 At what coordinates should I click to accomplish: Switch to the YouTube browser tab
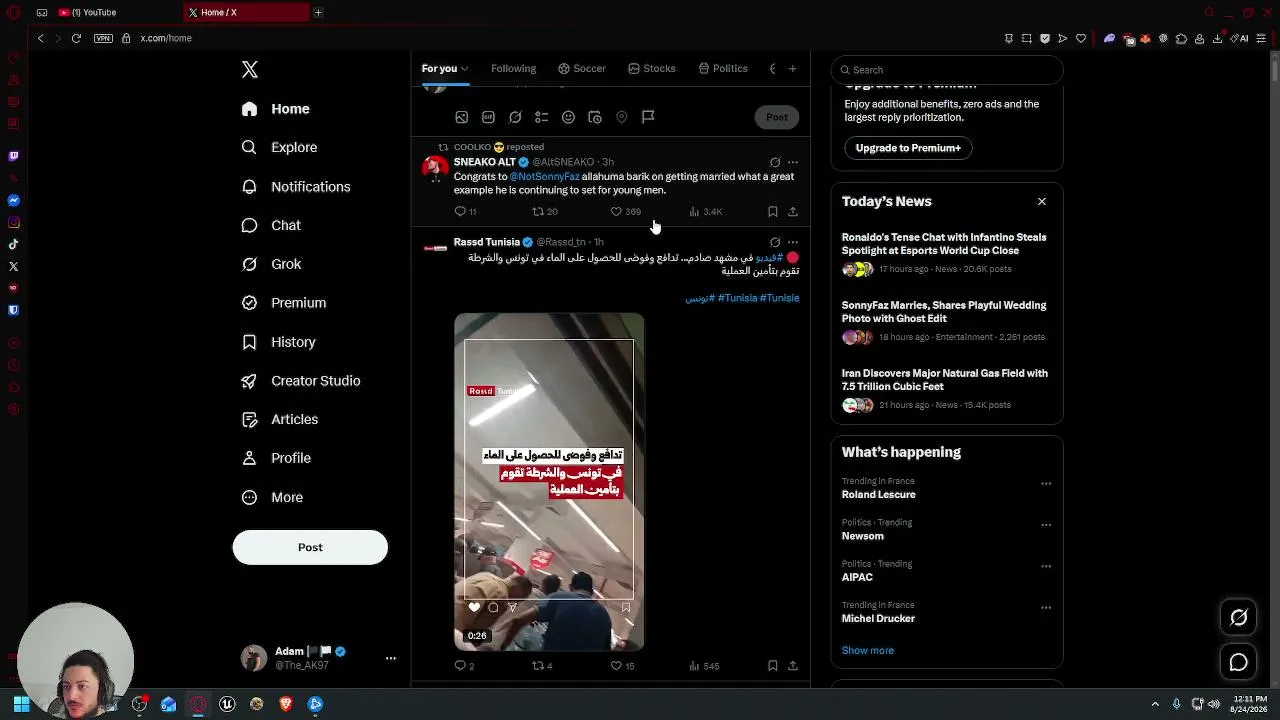[113, 13]
